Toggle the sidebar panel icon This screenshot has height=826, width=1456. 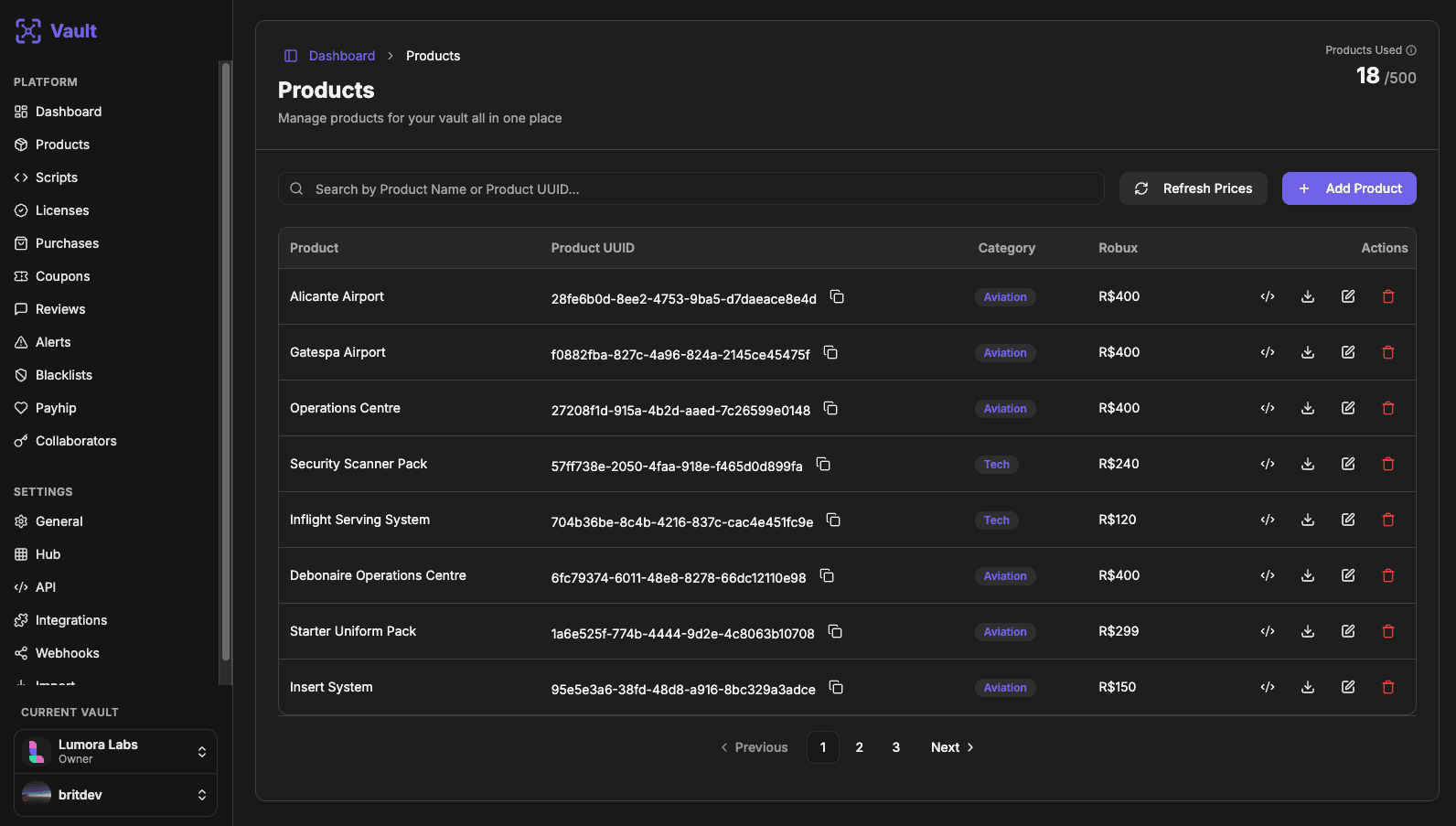(291, 56)
